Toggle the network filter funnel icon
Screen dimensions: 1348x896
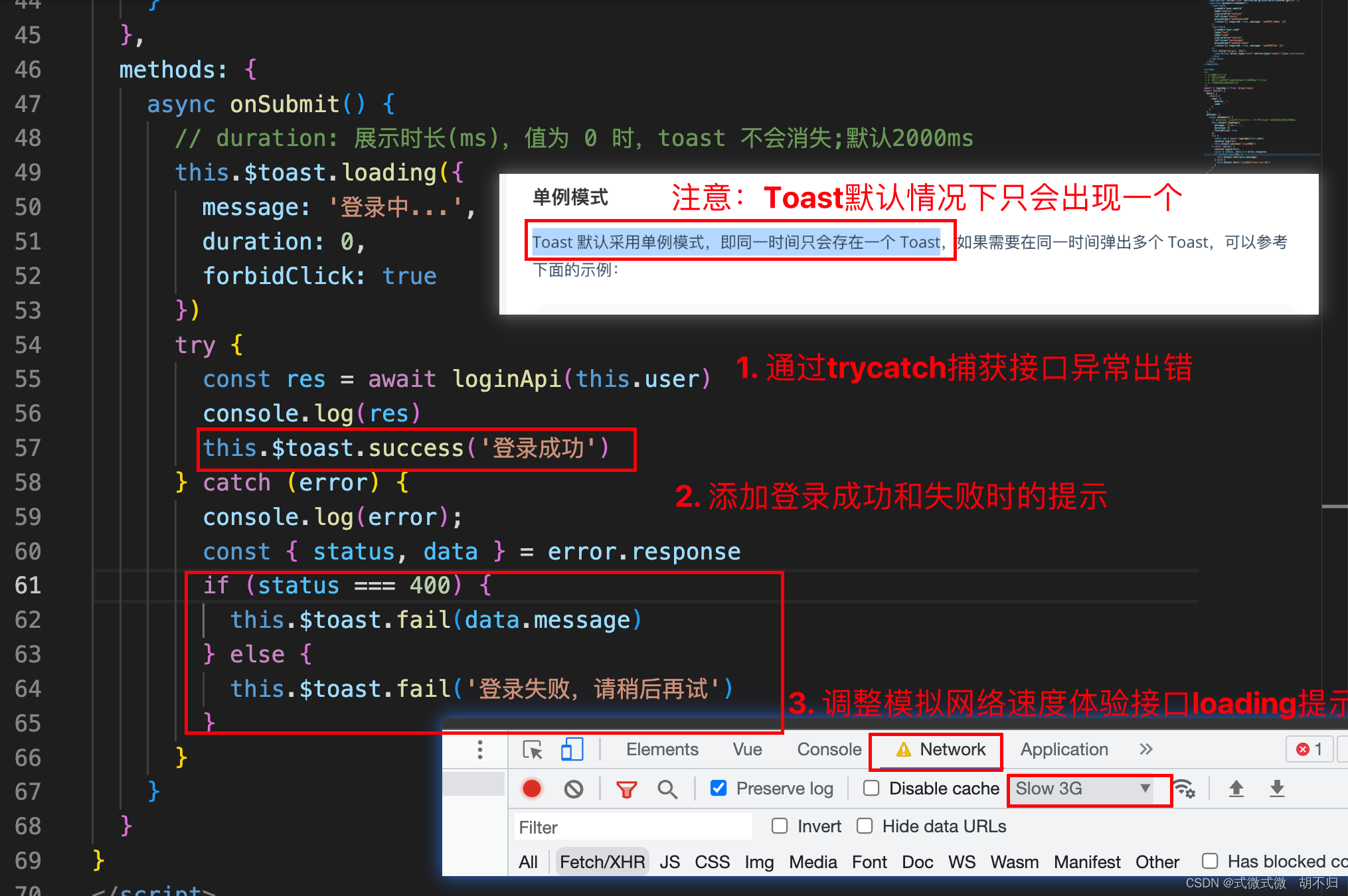pyautogui.click(x=626, y=788)
